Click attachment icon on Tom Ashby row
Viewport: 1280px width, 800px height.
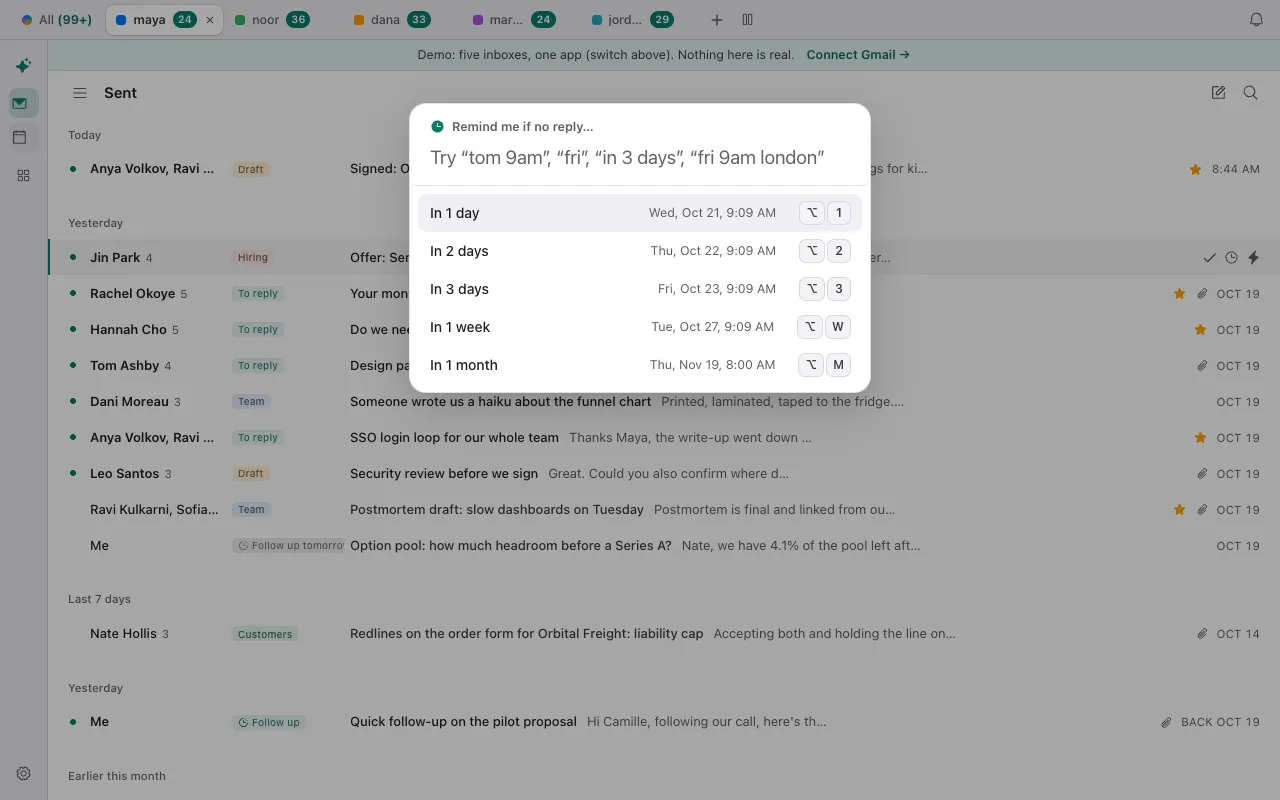[1202, 366]
